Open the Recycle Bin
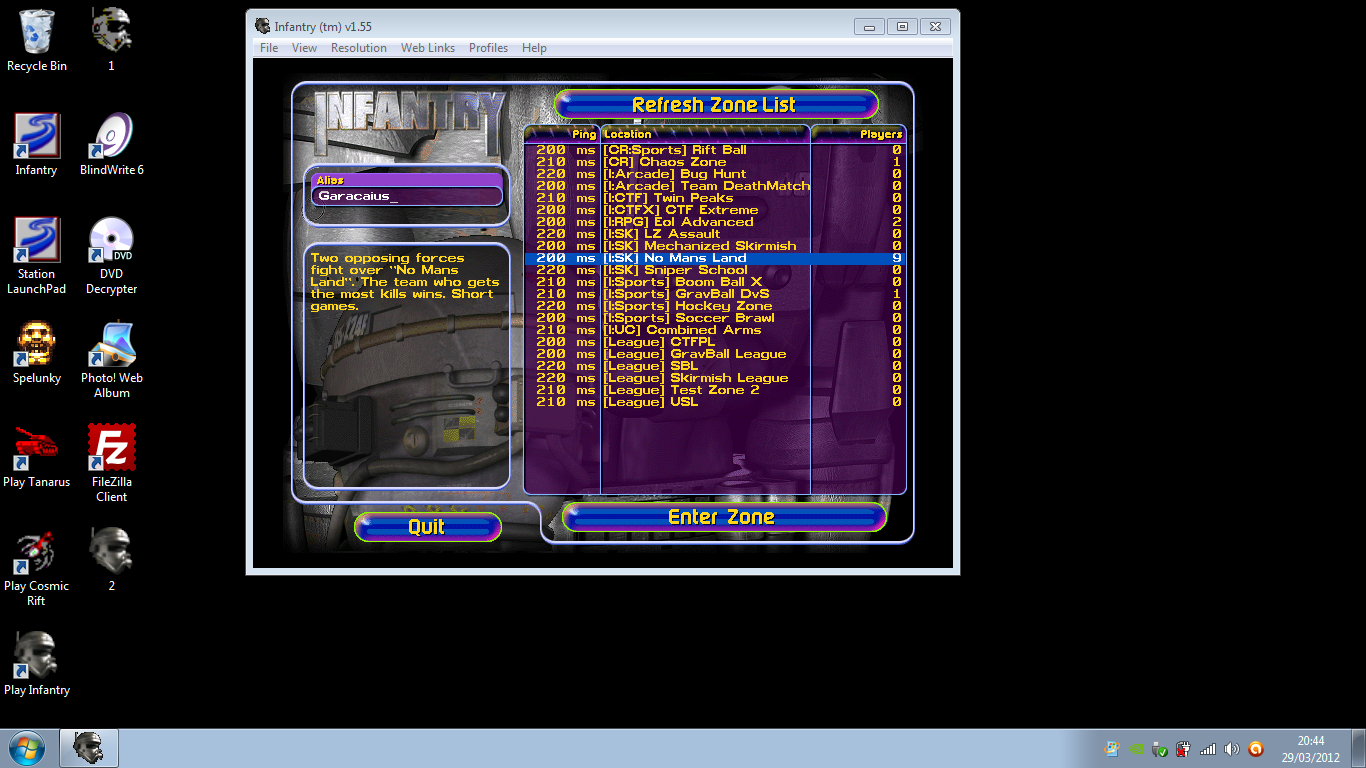 point(37,33)
